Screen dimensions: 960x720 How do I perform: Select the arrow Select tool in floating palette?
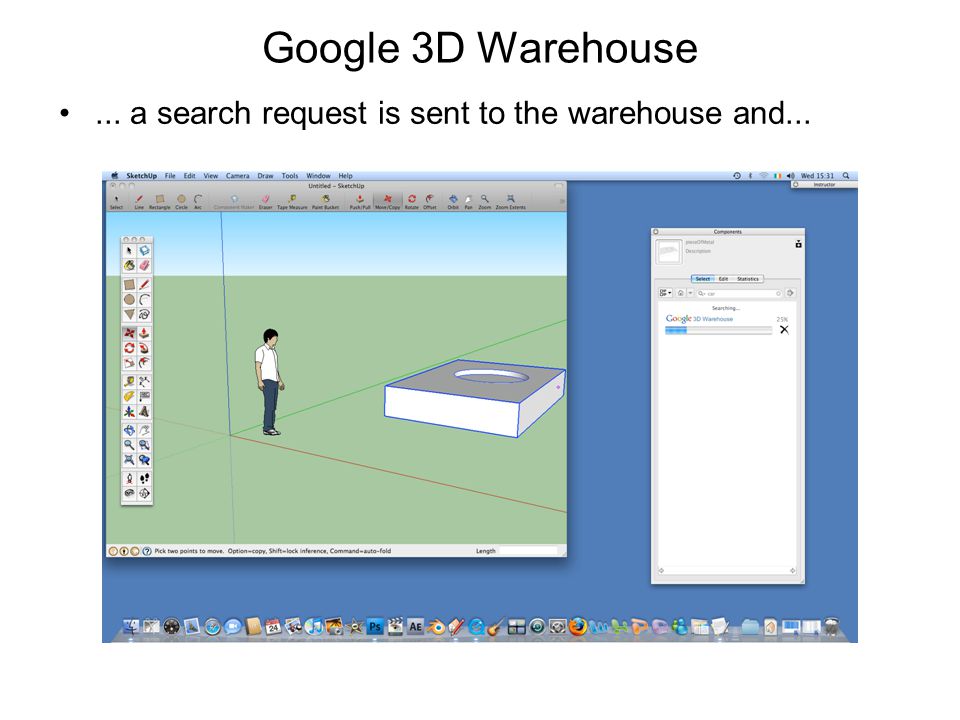[x=129, y=250]
